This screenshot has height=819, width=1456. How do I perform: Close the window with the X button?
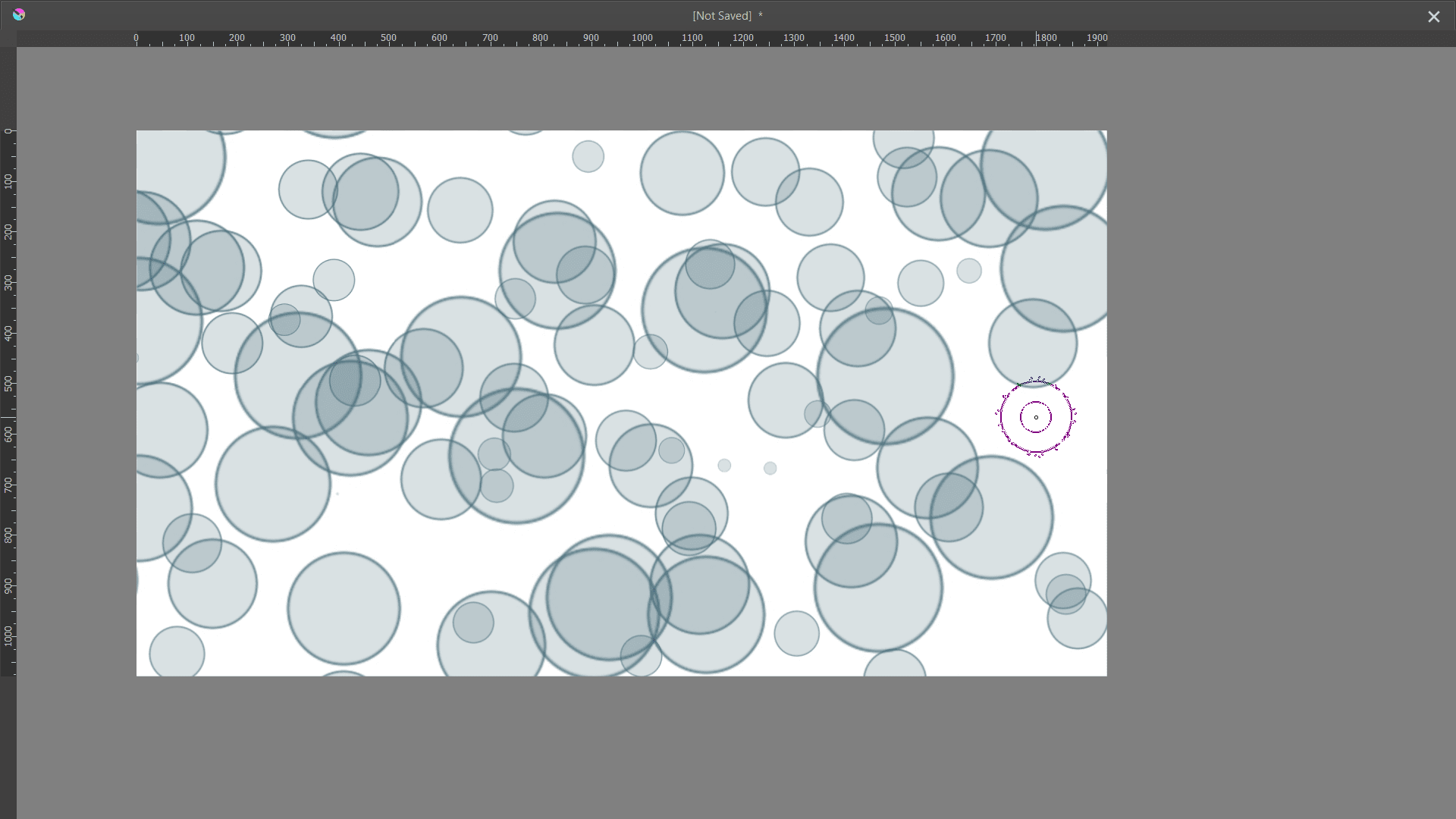(x=1433, y=17)
